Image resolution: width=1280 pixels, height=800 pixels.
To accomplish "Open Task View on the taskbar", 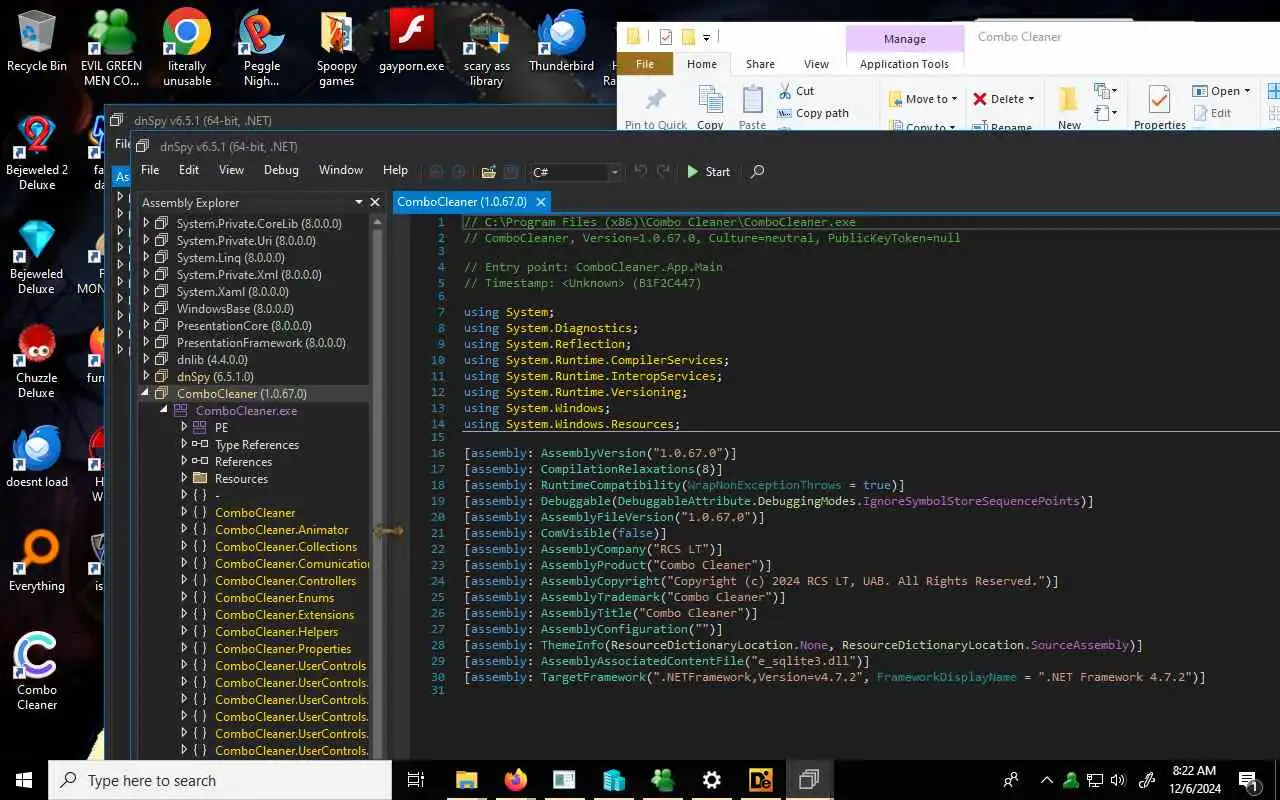I will pos(416,780).
